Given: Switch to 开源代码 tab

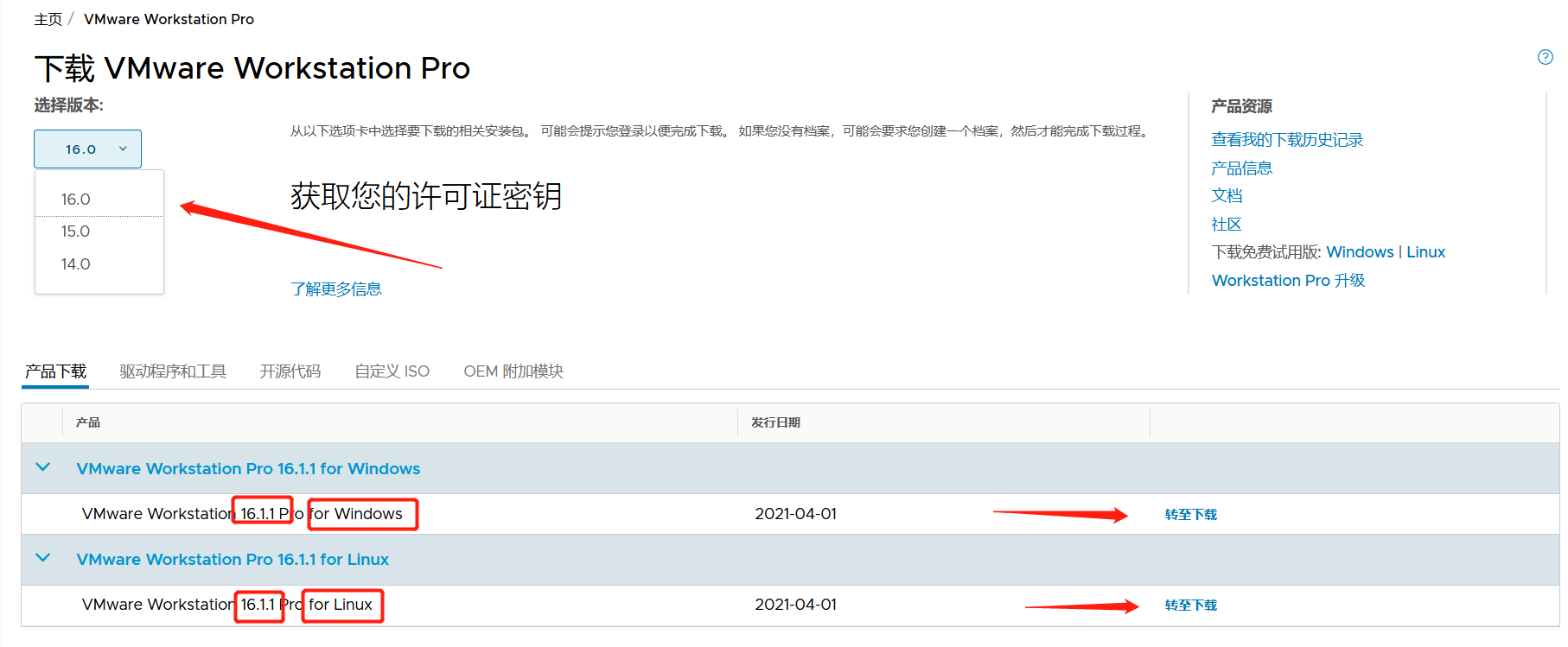Looking at the screenshot, I should click(290, 371).
